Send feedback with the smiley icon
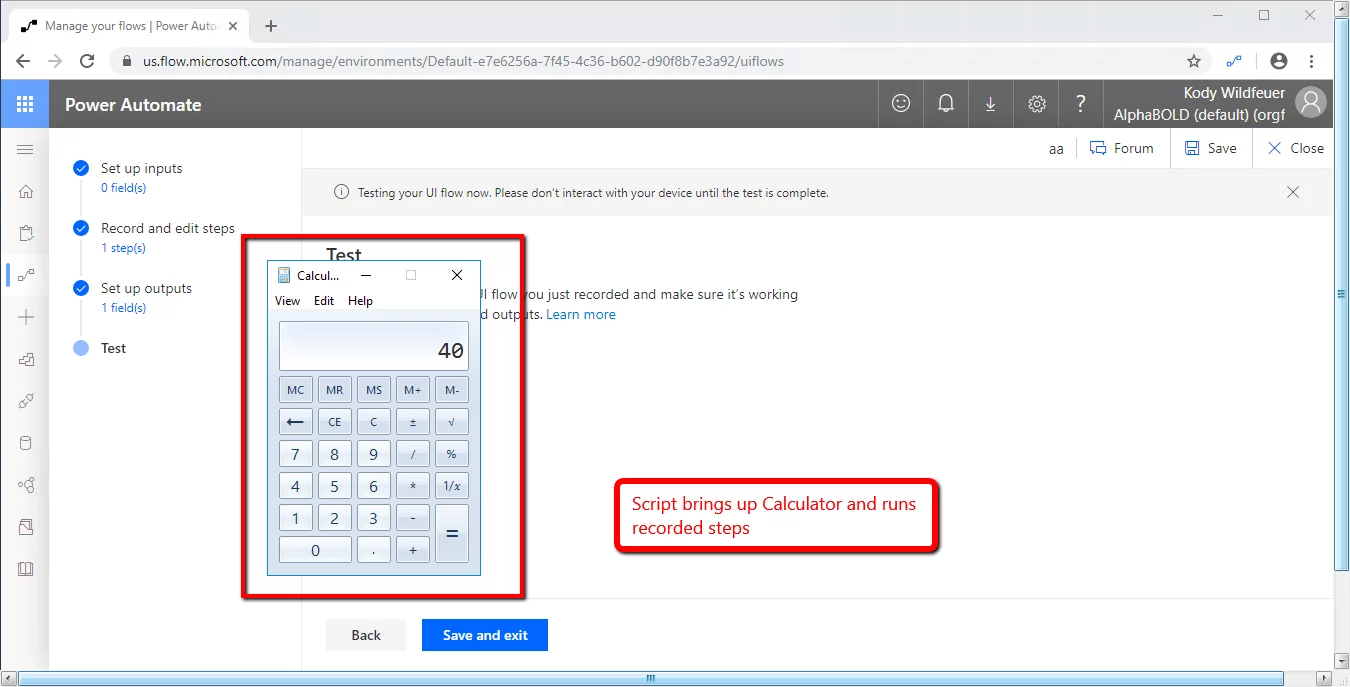 901,104
